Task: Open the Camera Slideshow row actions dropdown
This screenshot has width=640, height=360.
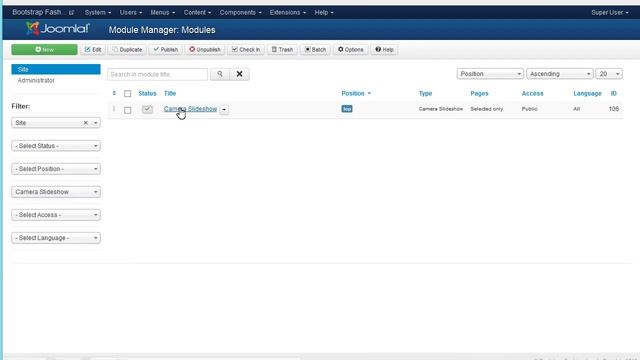Action: [x=224, y=110]
